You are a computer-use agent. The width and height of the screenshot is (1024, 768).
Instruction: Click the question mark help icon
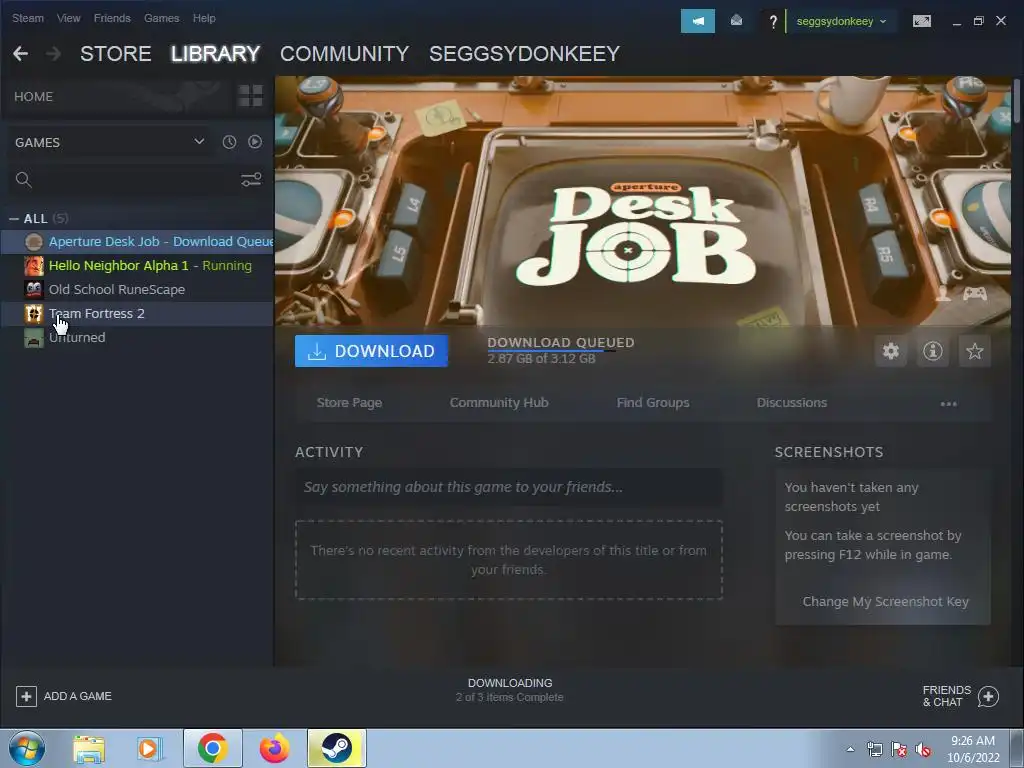tap(773, 22)
